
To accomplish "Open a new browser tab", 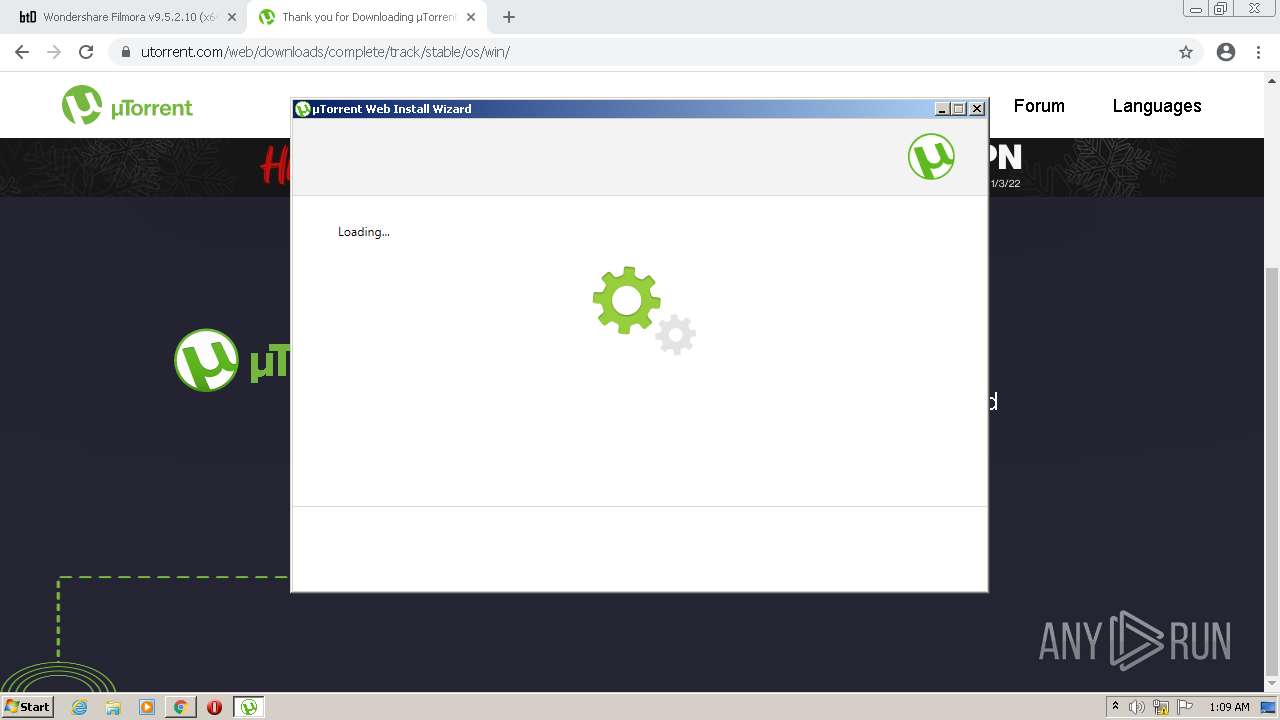I will tap(509, 17).
